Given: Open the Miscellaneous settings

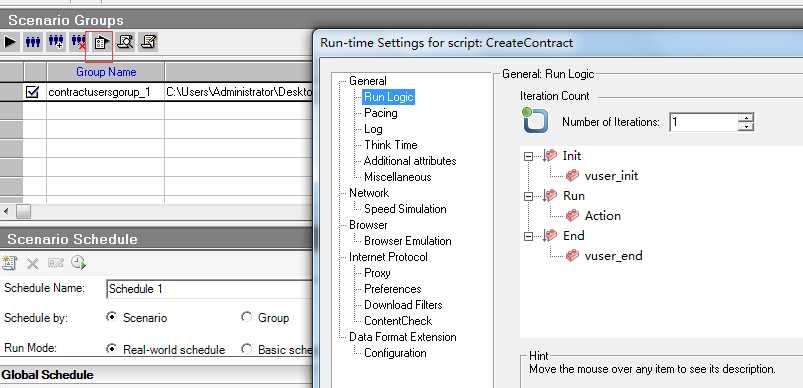Looking at the screenshot, I should click(x=397, y=177).
